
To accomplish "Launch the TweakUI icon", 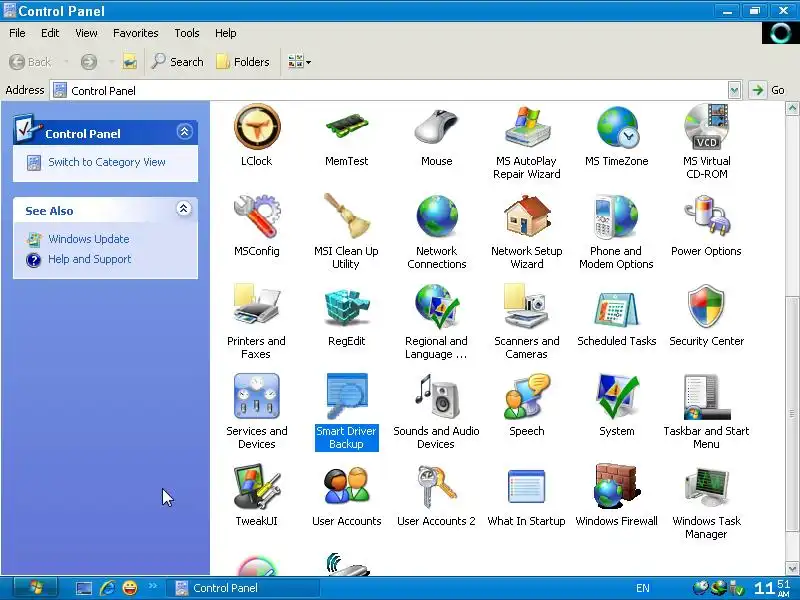I will point(257,486).
